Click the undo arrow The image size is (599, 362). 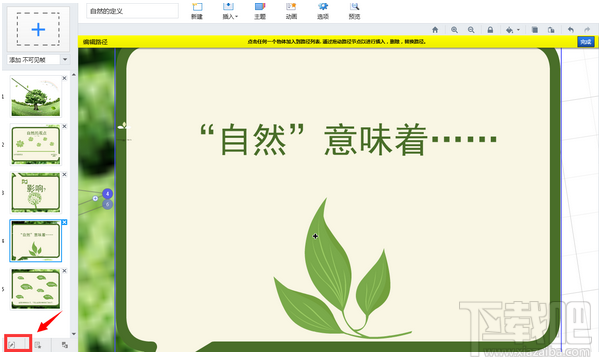571,30
